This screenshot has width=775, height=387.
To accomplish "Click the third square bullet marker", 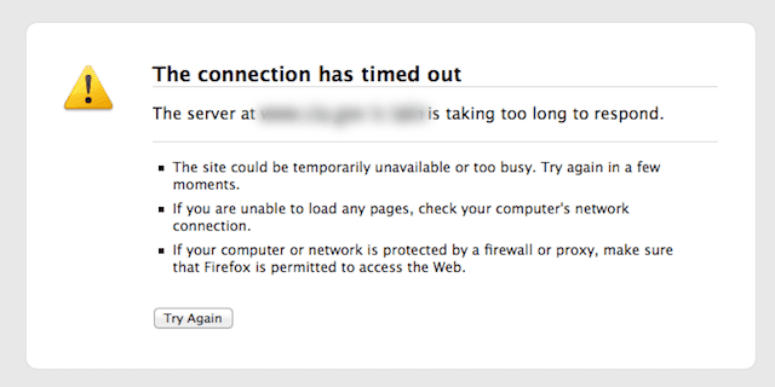I will point(161,251).
